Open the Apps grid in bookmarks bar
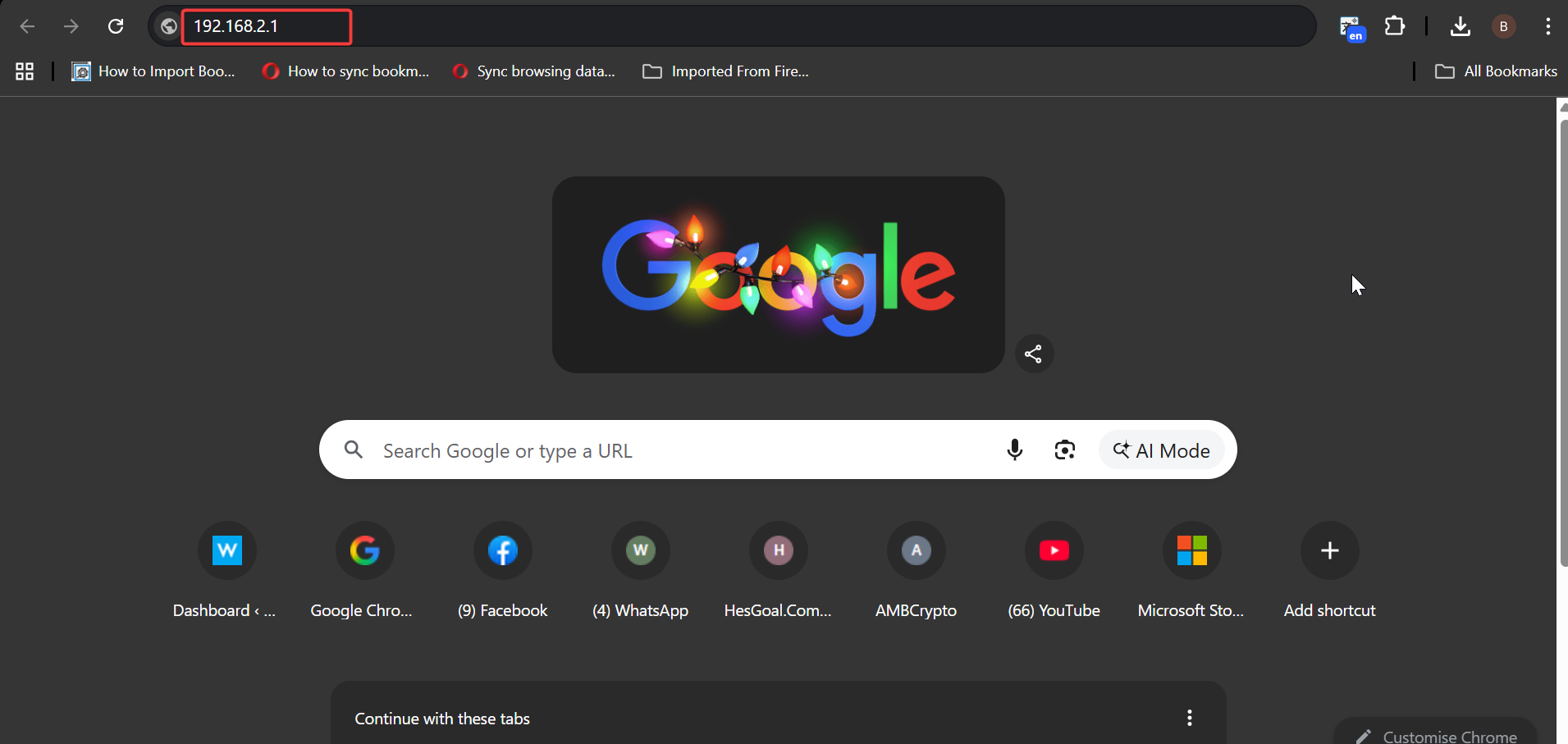The width and height of the screenshot is (1568, 744). (25, 71)
